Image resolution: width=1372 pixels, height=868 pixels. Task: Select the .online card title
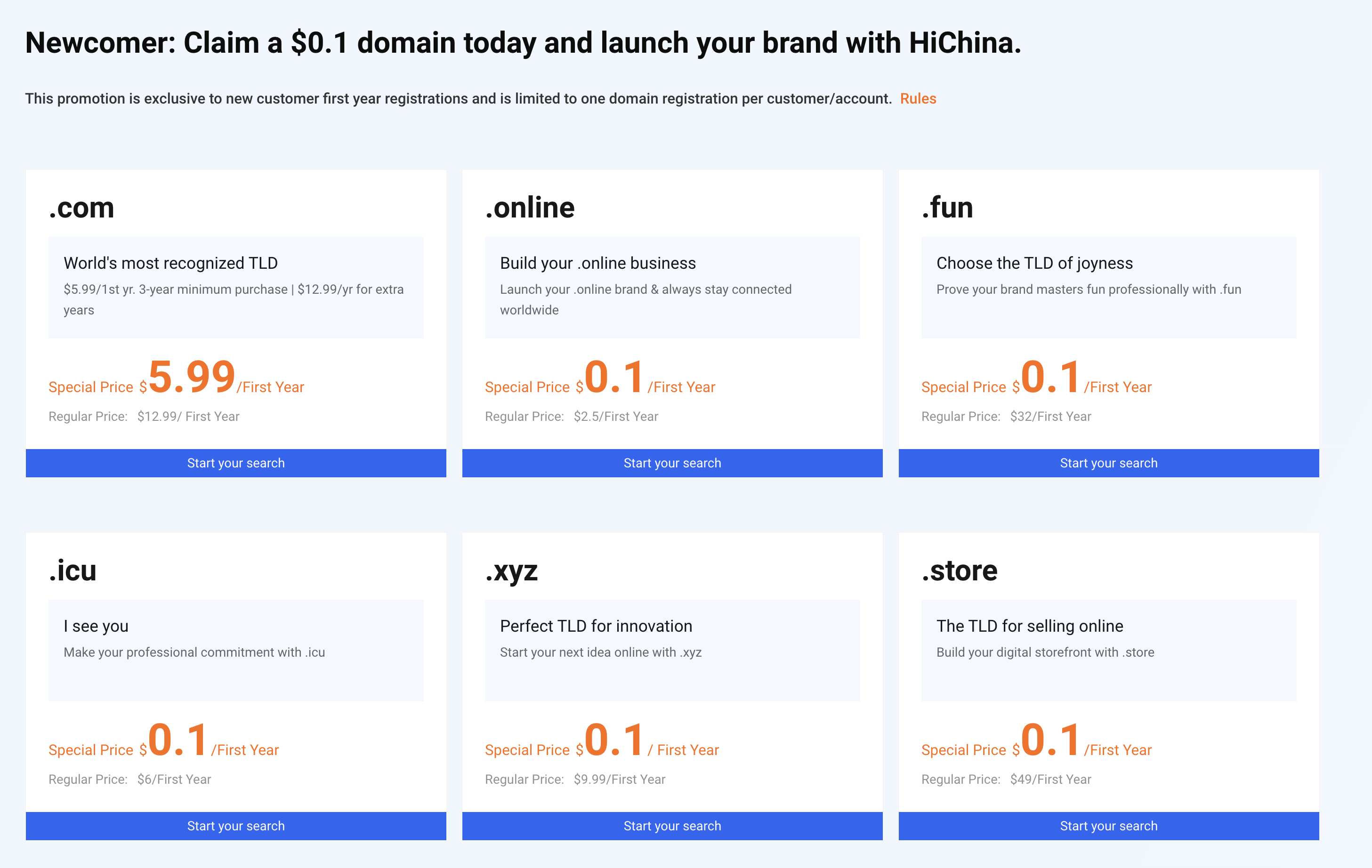[530, 207]
